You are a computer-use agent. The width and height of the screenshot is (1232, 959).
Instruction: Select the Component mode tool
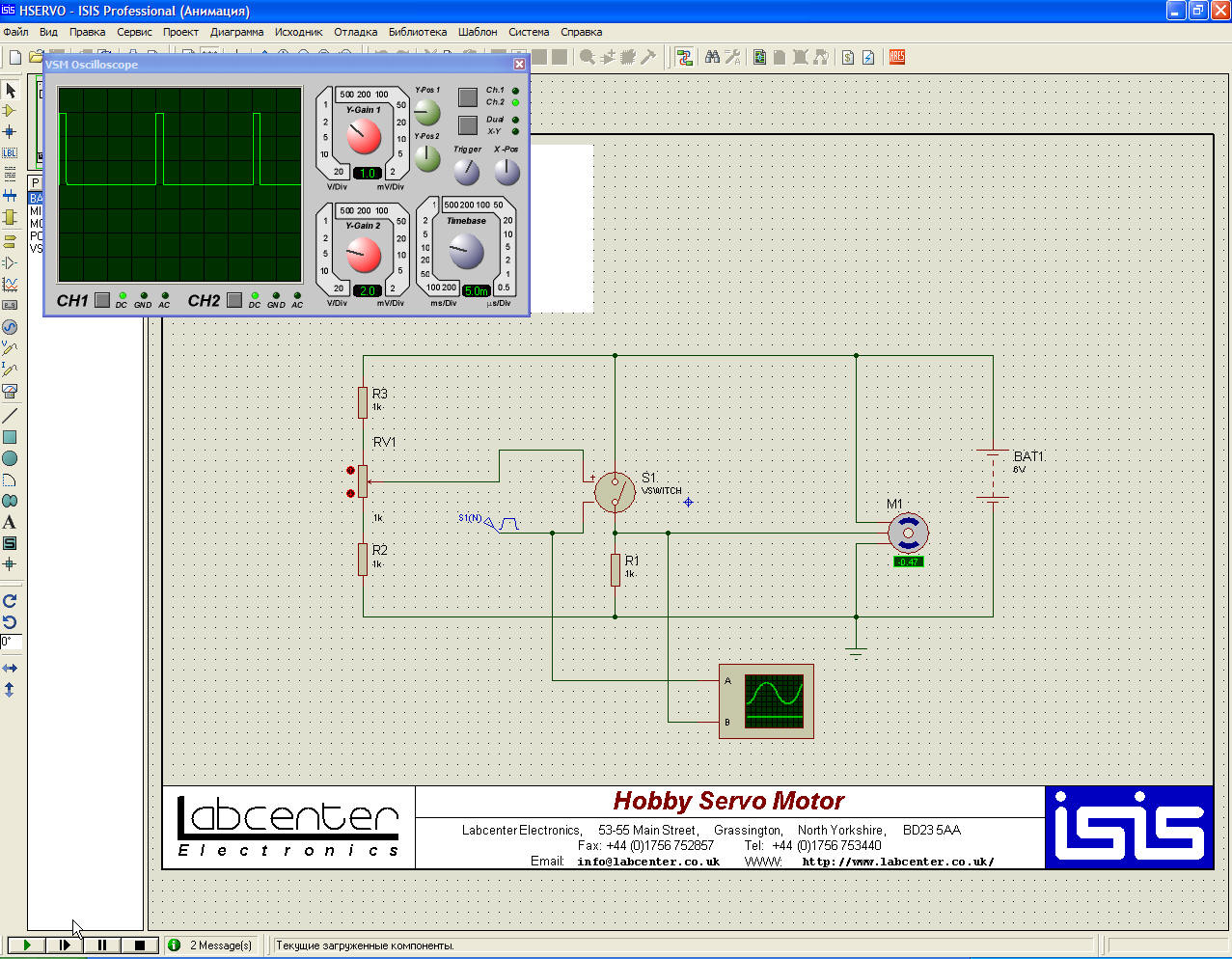point(10,111)
